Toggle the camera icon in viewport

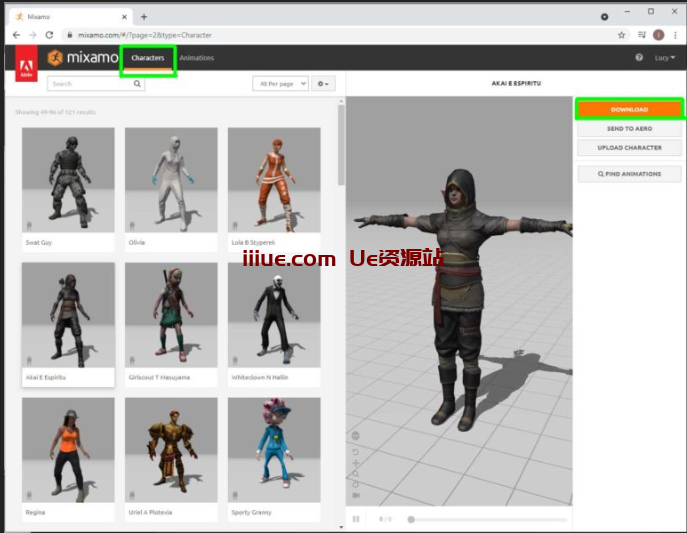355,495
